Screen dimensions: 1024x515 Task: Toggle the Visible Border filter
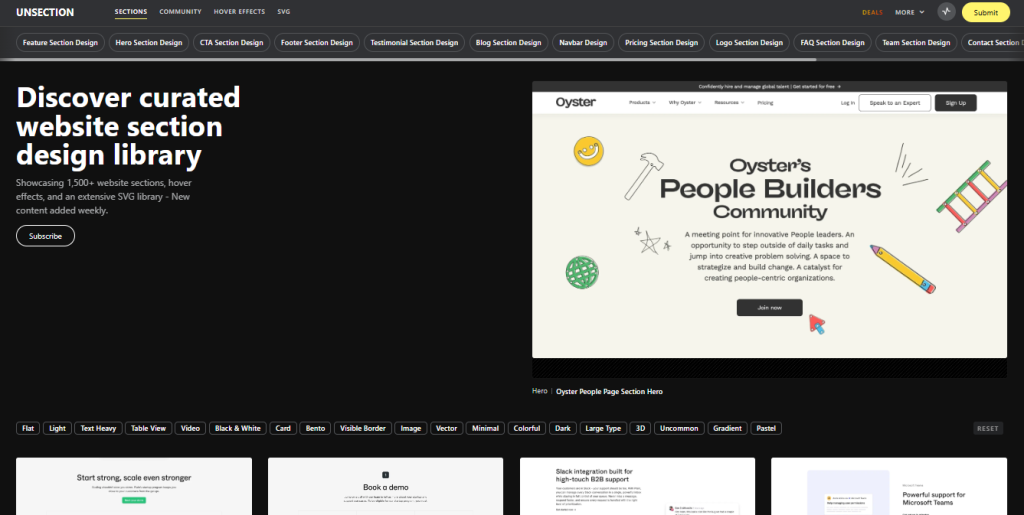tap(363, 428)
